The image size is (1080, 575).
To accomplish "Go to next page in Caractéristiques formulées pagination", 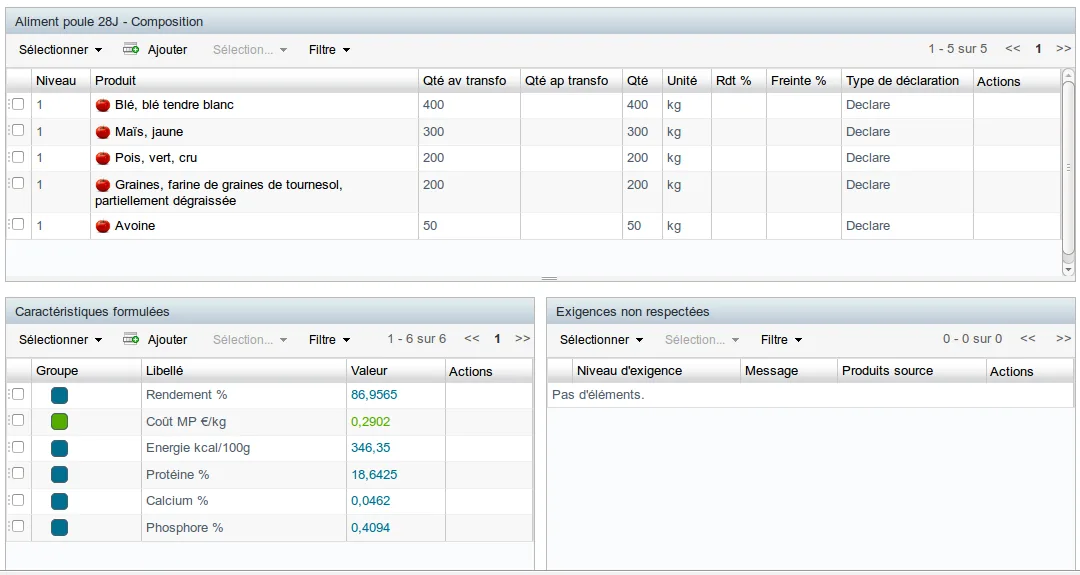I will [x=523, y=339].
